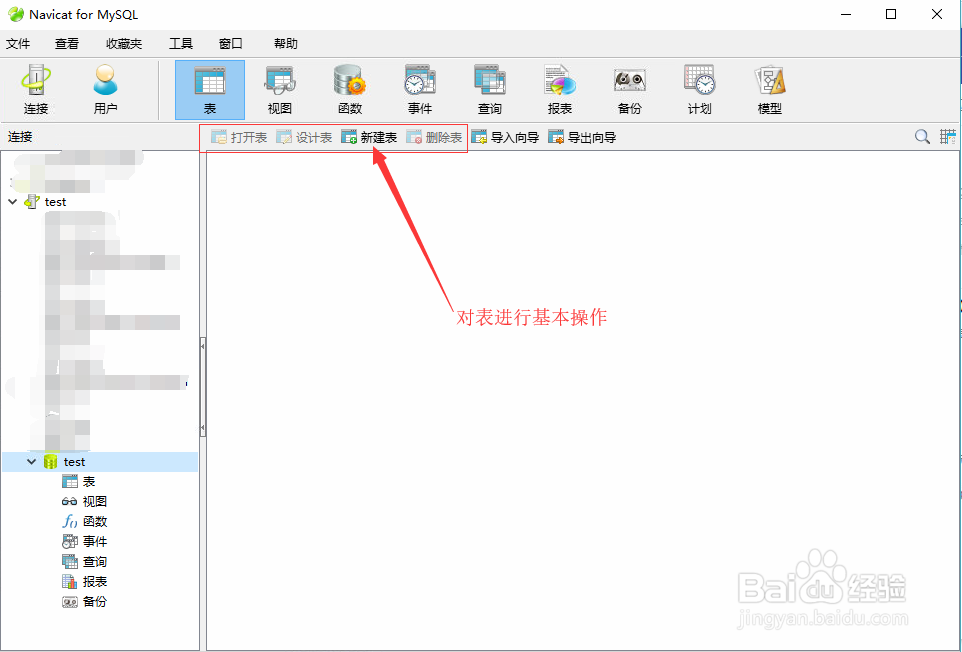Switch the object list view mode icon
Viewport: 962px width, 652px height.
(x=948, y=137)
